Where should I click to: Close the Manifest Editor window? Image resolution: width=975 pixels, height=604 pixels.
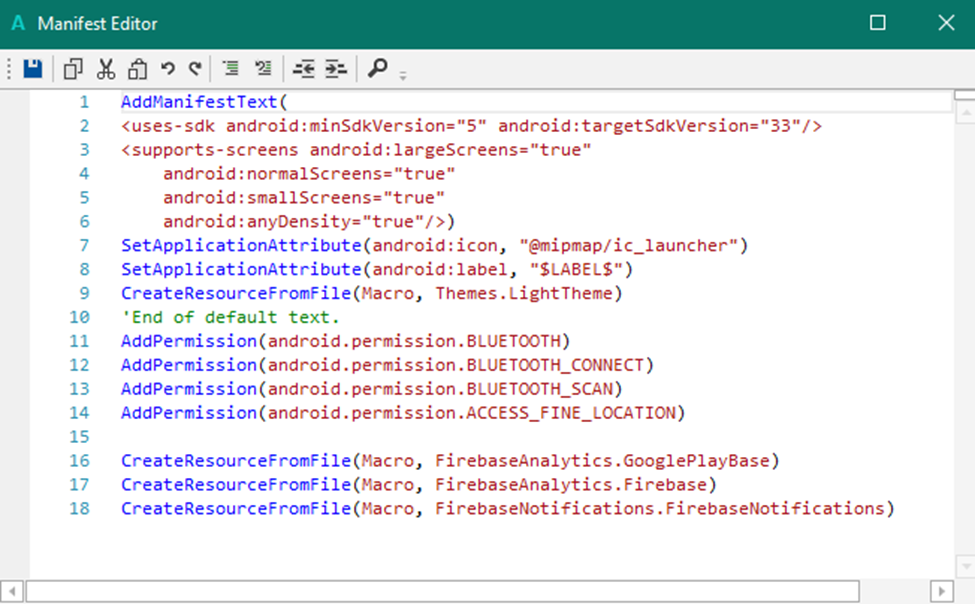946,23
